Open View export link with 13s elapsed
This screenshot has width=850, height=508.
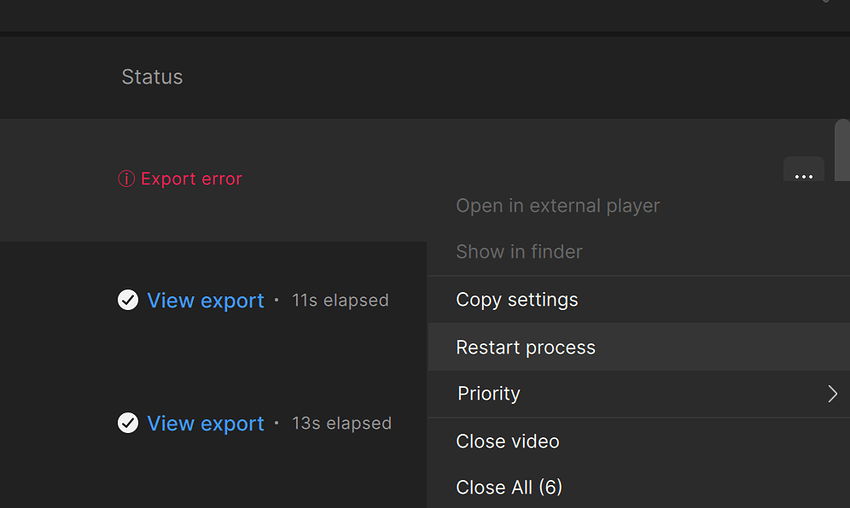click(x=206, y=424)
